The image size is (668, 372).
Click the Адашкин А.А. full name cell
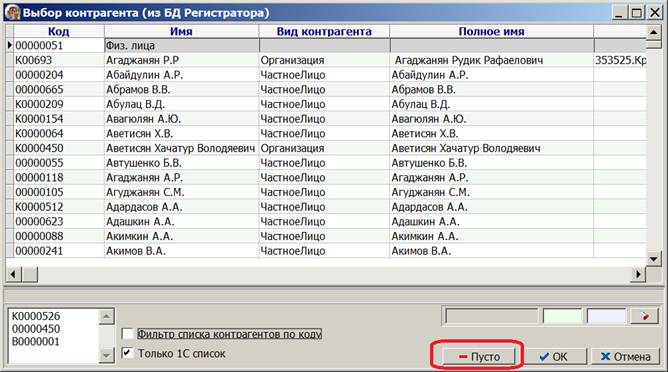click(491, 222)
